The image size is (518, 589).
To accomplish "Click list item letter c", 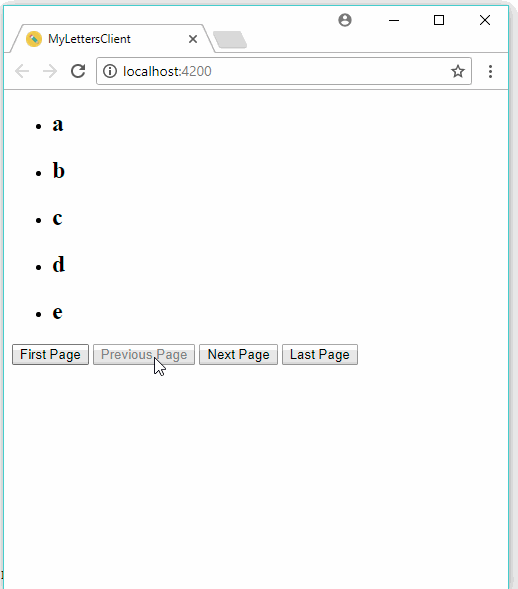I will [x=57, y=218].
